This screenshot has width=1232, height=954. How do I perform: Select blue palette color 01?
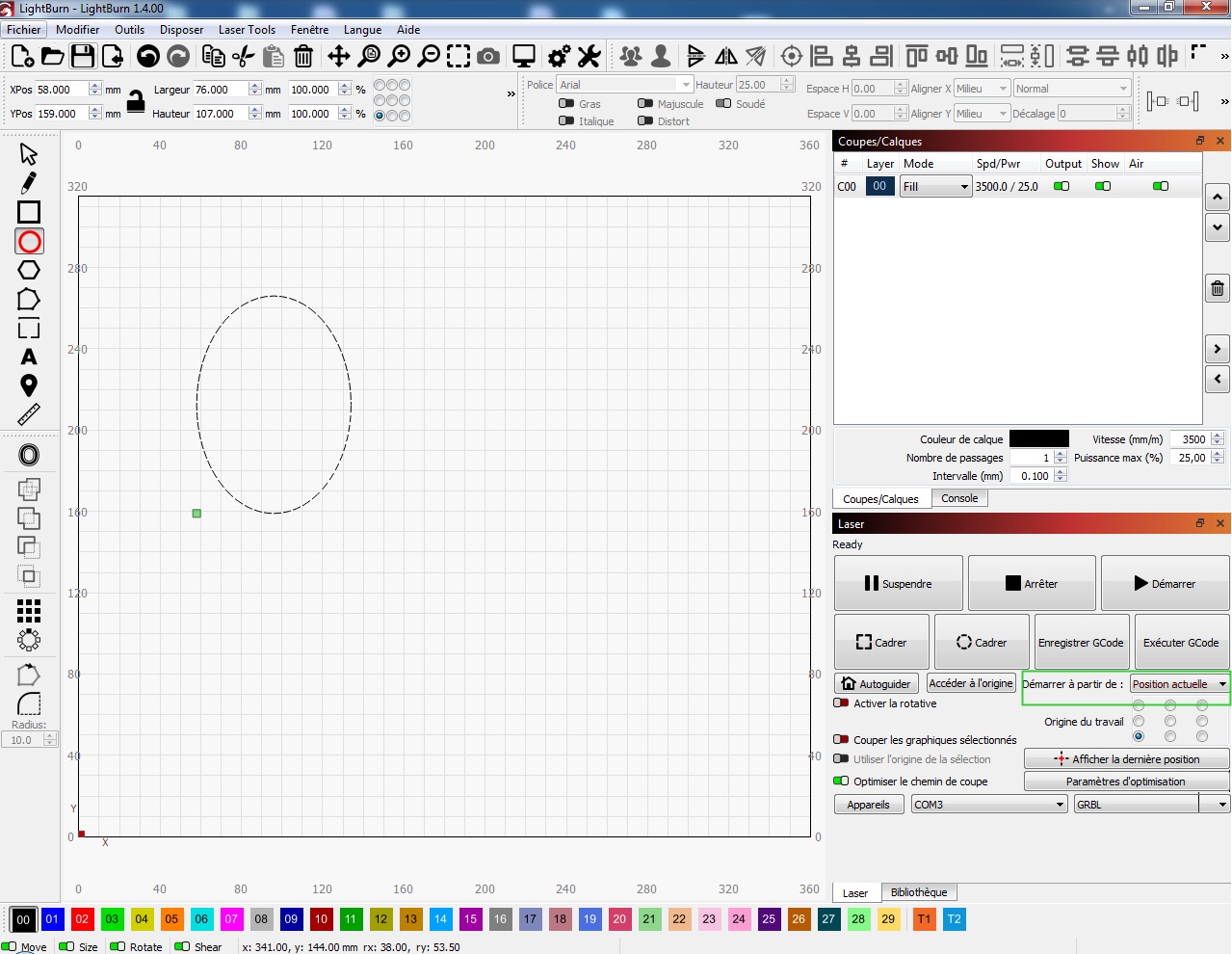click(x=52, y=919)
